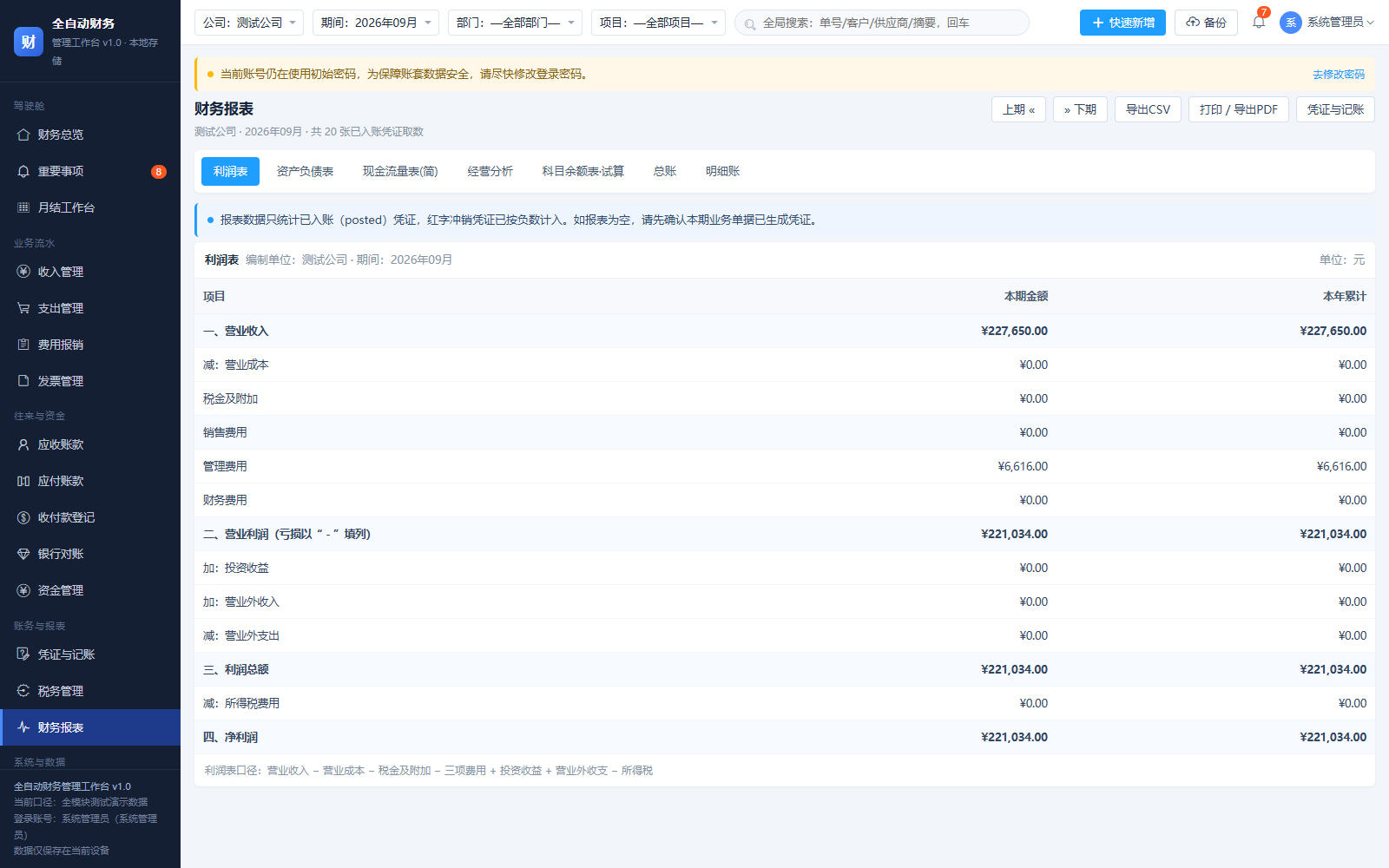Switch to the 明细账 tab
The height and width of the screenshot is (868, 1389).
tap(723, 172)
